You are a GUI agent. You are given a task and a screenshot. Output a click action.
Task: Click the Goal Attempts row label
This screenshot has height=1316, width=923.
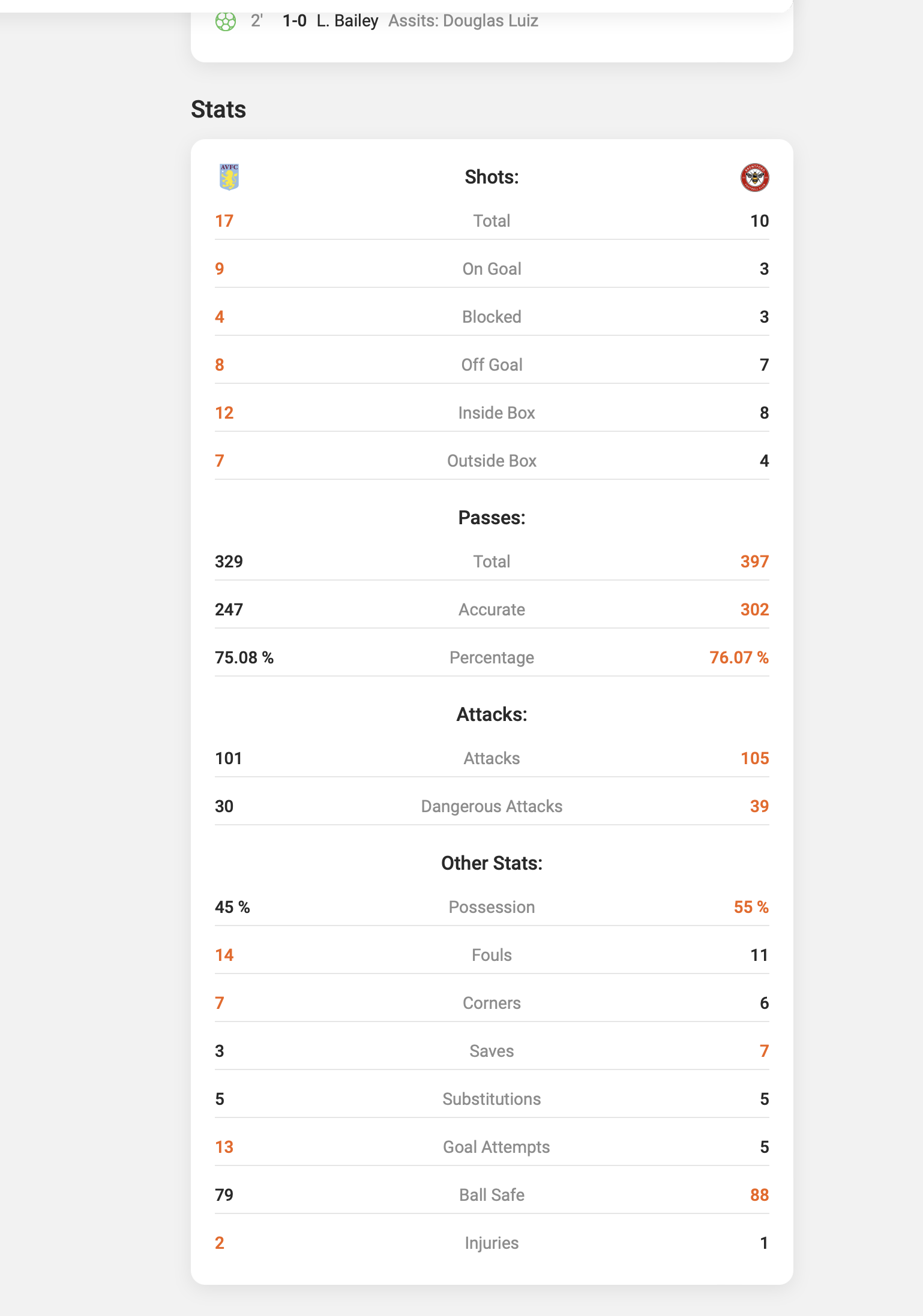pyautogui.click(x=496, y=1147)
